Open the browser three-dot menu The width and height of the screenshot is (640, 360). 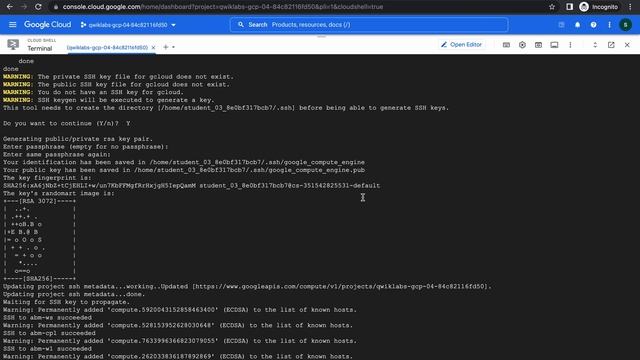[x=631, y=7]
